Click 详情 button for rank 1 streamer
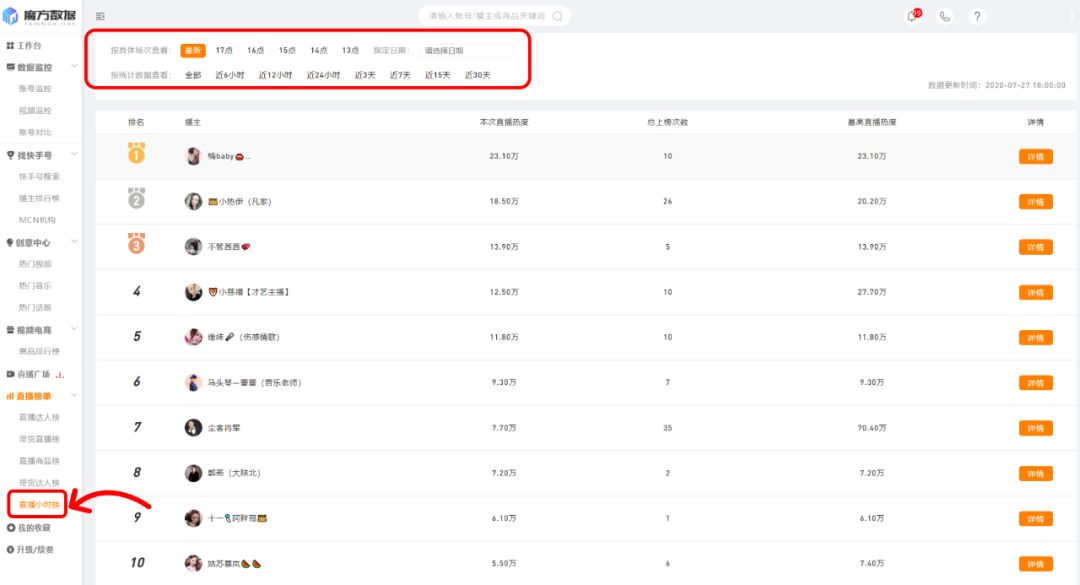Screen dimensions: 1080x585 tap(1035, 156)
